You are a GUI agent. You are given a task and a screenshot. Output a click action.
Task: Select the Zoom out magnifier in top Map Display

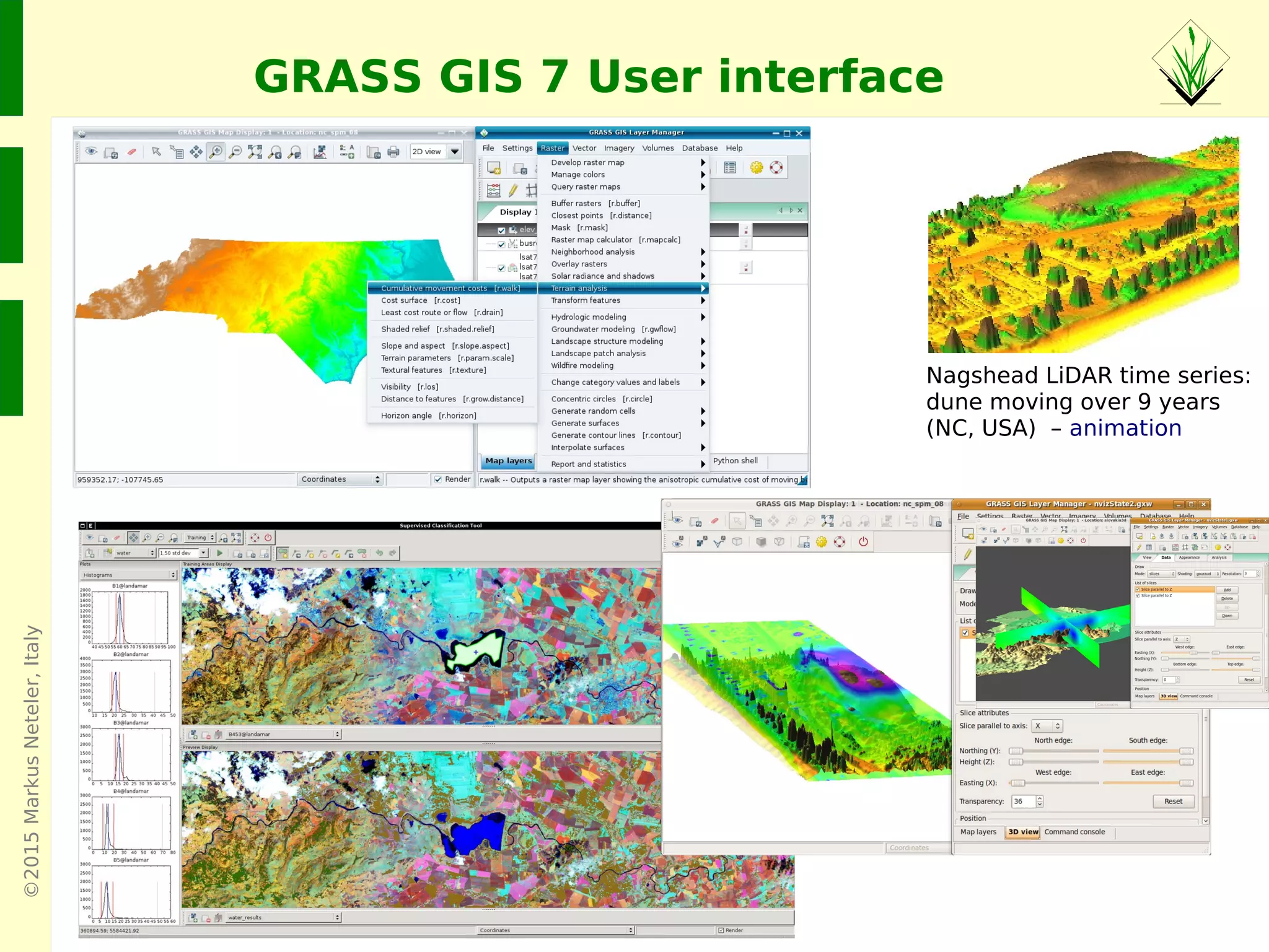235,152
